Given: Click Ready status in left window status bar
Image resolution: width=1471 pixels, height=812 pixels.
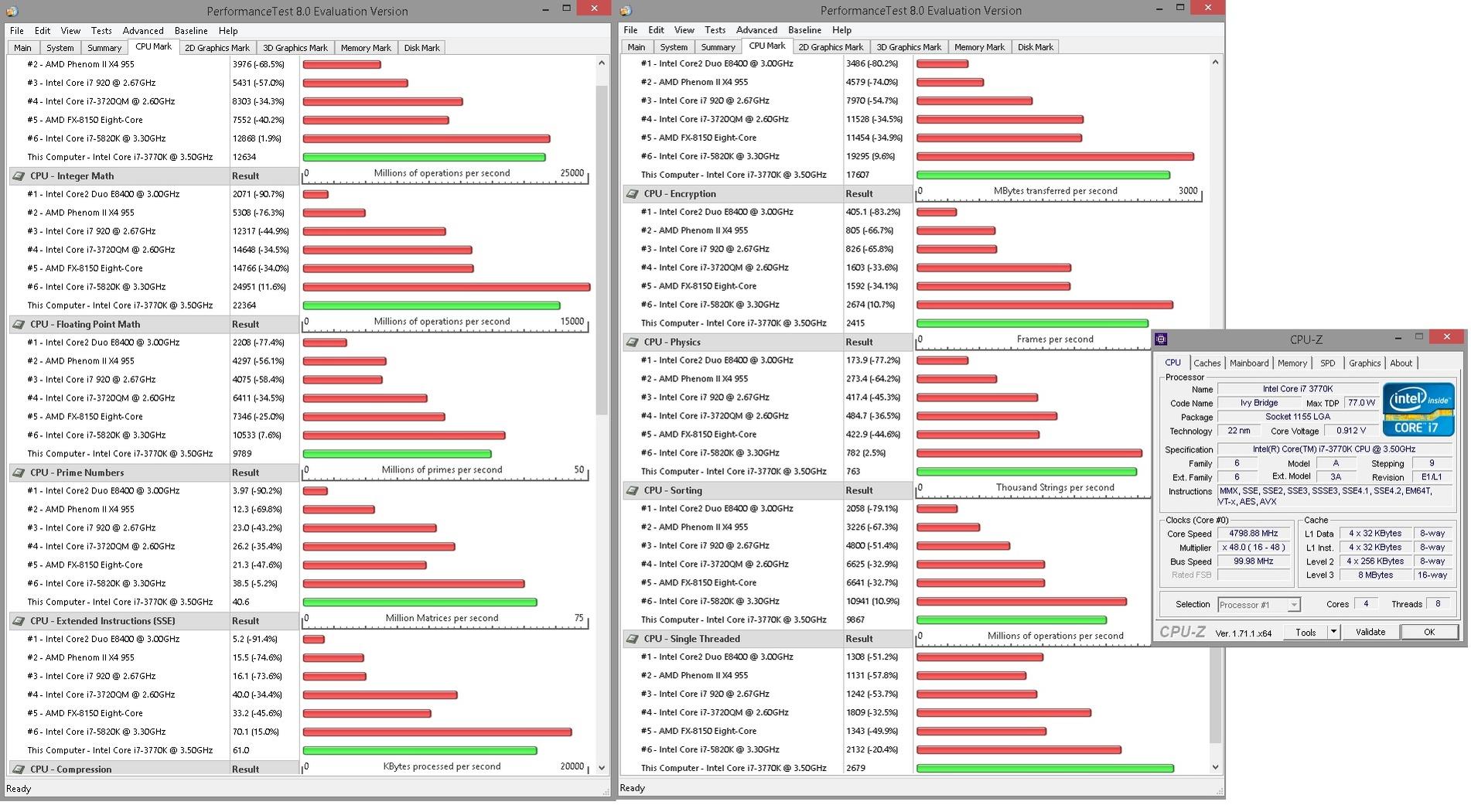Looking at the screenshot, I should pyautogui.click(x=19, y=790).
